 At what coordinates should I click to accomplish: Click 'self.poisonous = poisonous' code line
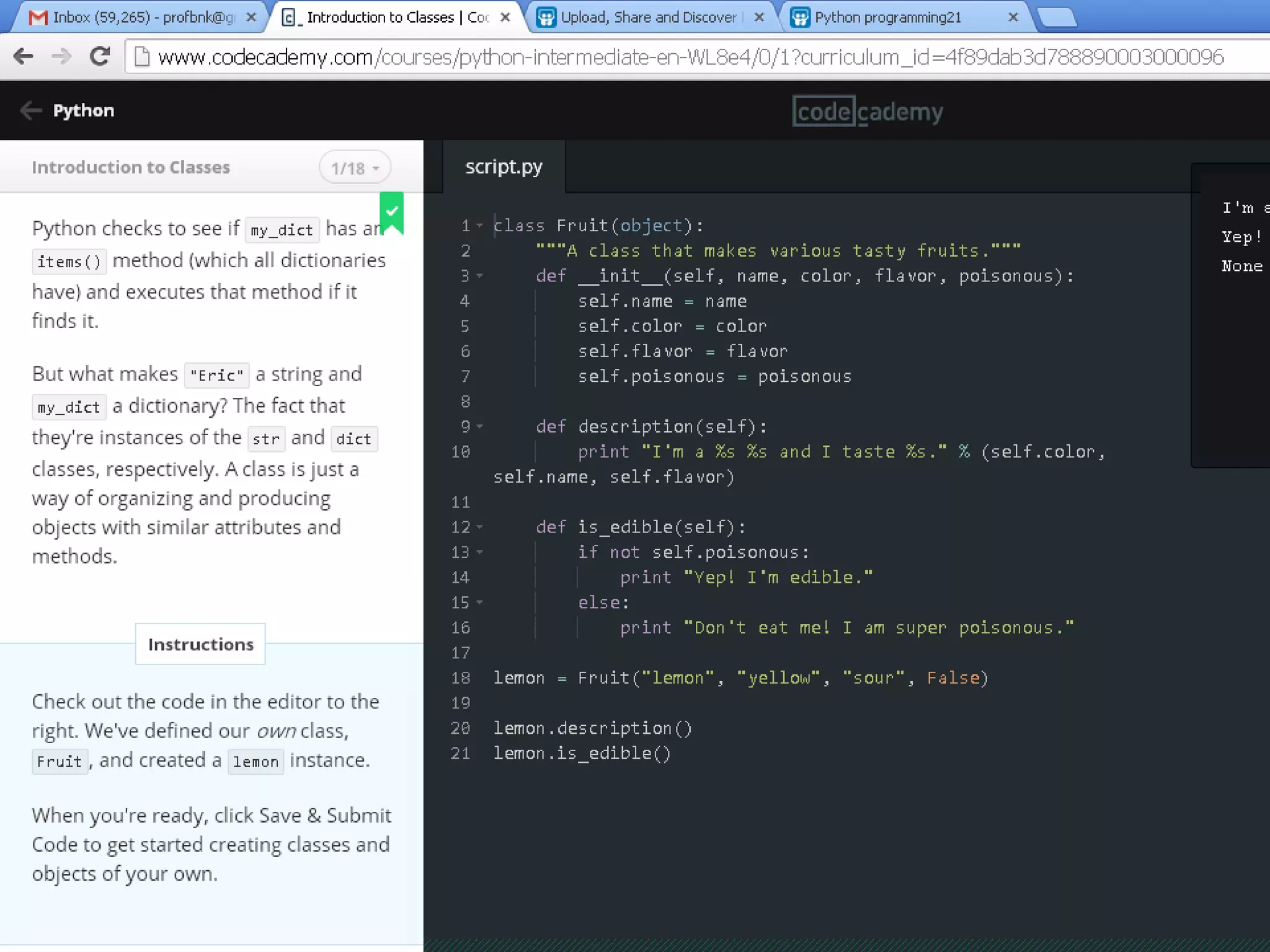point(714,376)
